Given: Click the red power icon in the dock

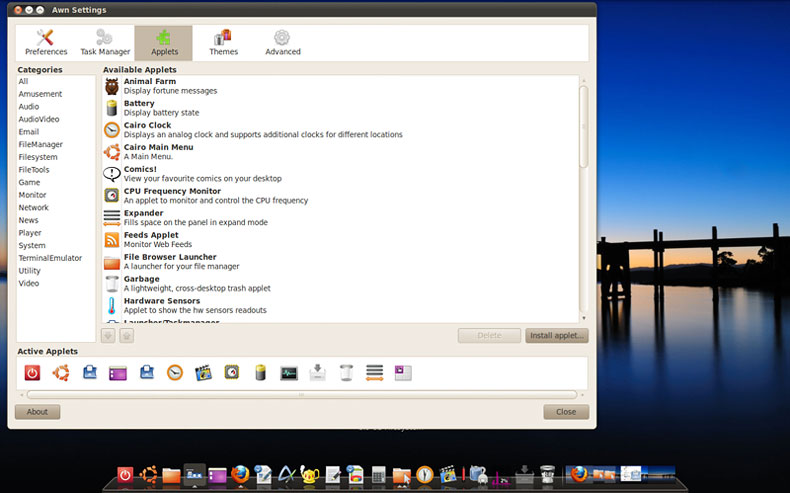Looking at the screenshot, I should coord(125,475).
